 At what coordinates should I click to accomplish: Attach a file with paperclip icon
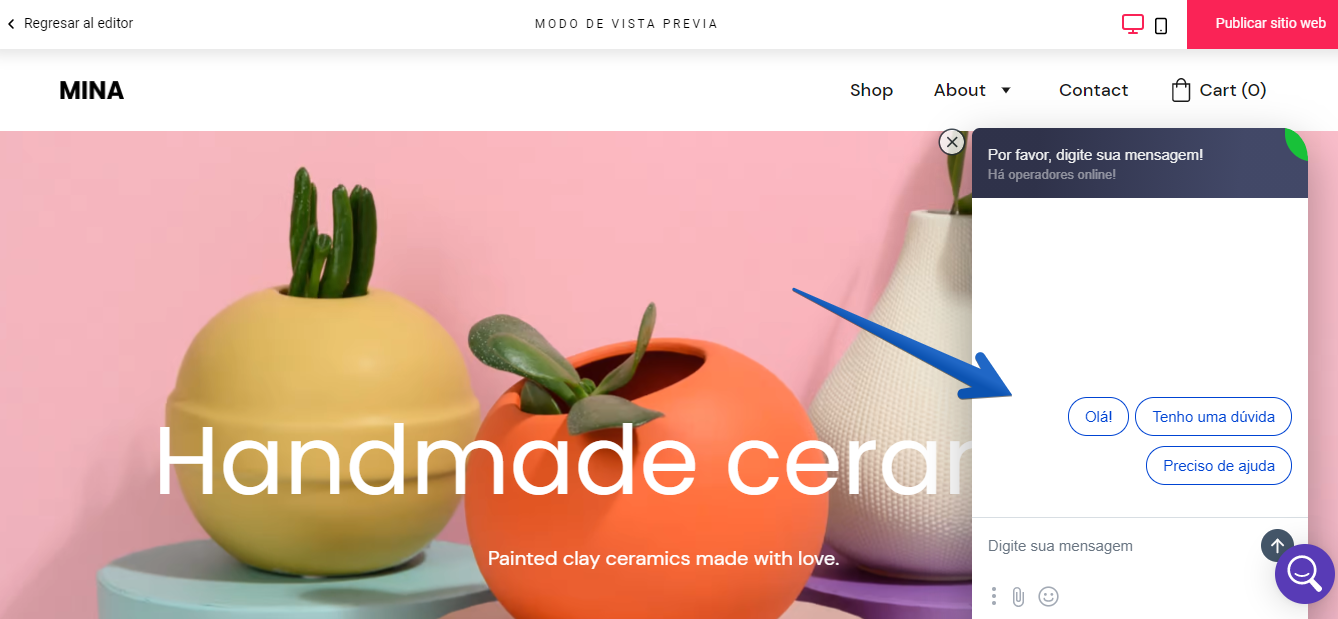1018,596
